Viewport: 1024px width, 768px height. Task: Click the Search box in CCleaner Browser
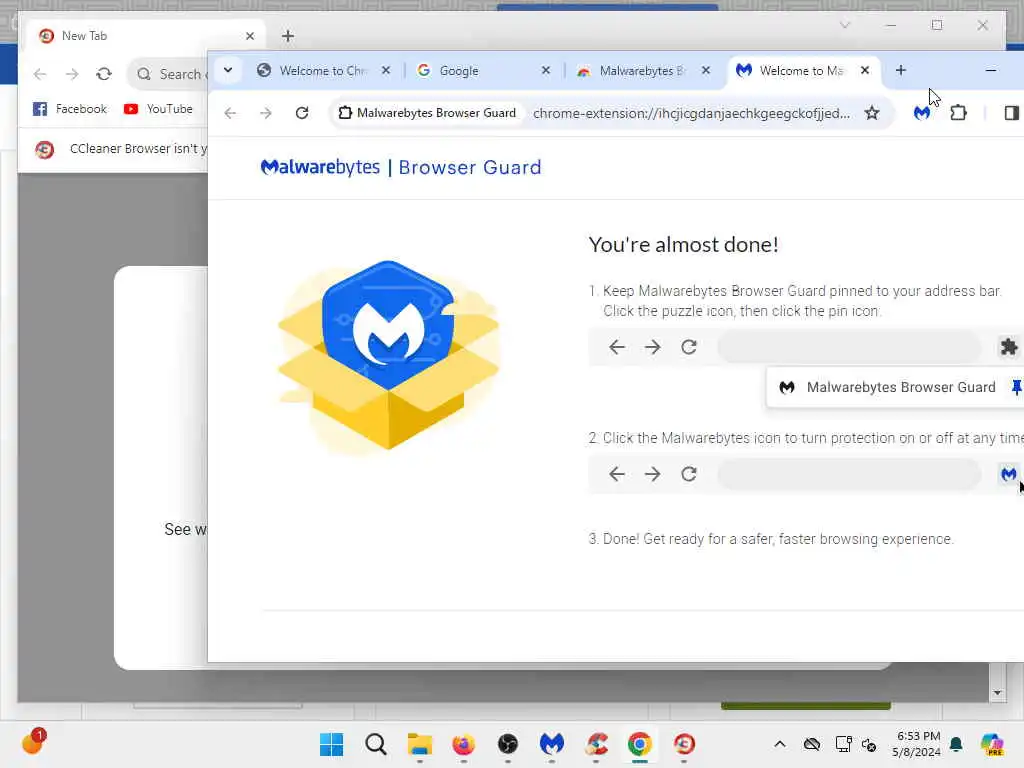(168, 74)
